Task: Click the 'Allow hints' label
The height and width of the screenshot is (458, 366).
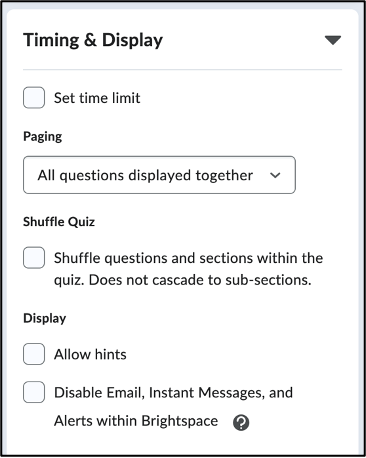Action: [90, 354]
